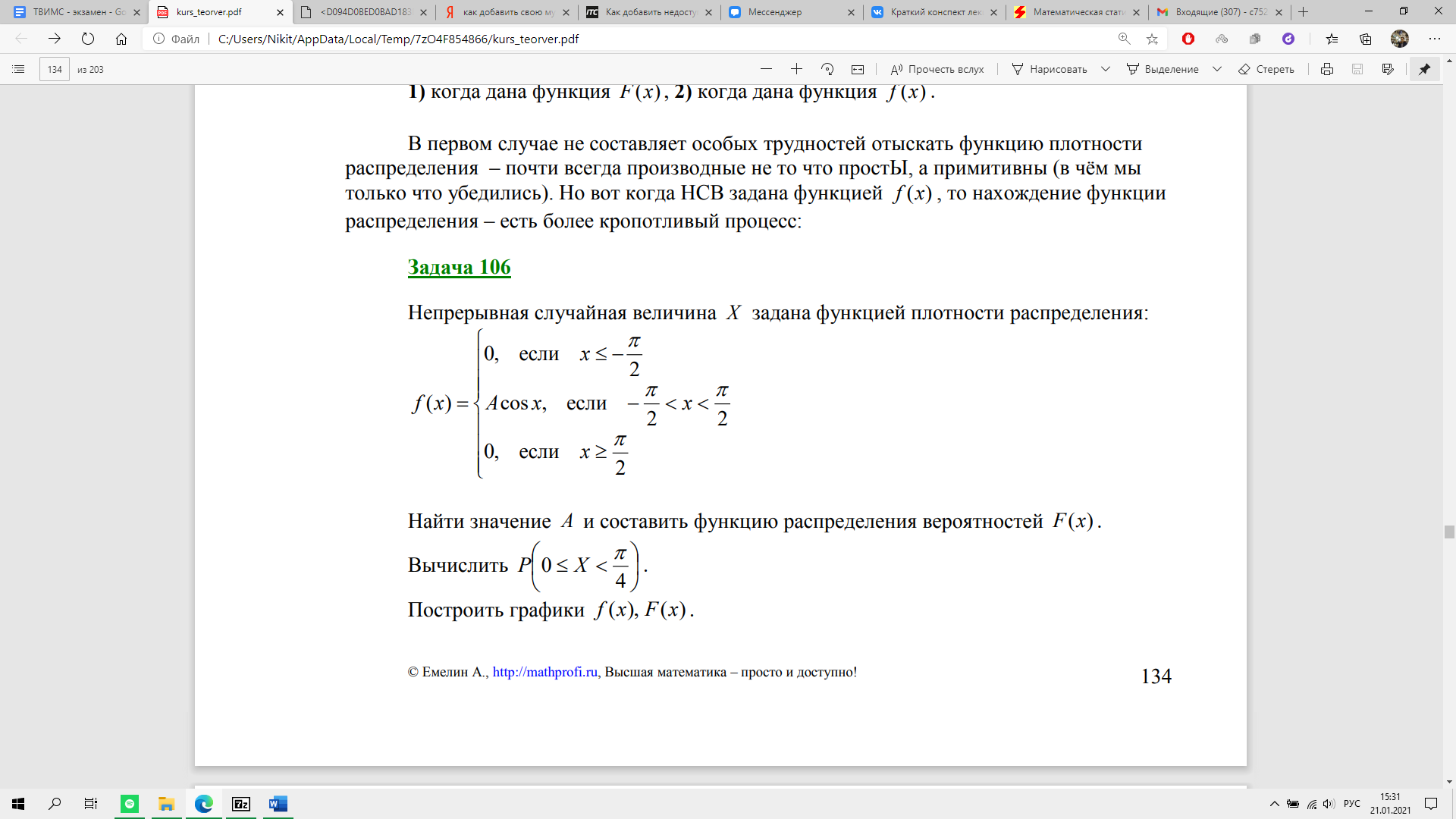The height and width of the screenshot is (819, 1456).
Task: Click Save As icon in PDF toolbar
Action: [x=1388, y=69]
